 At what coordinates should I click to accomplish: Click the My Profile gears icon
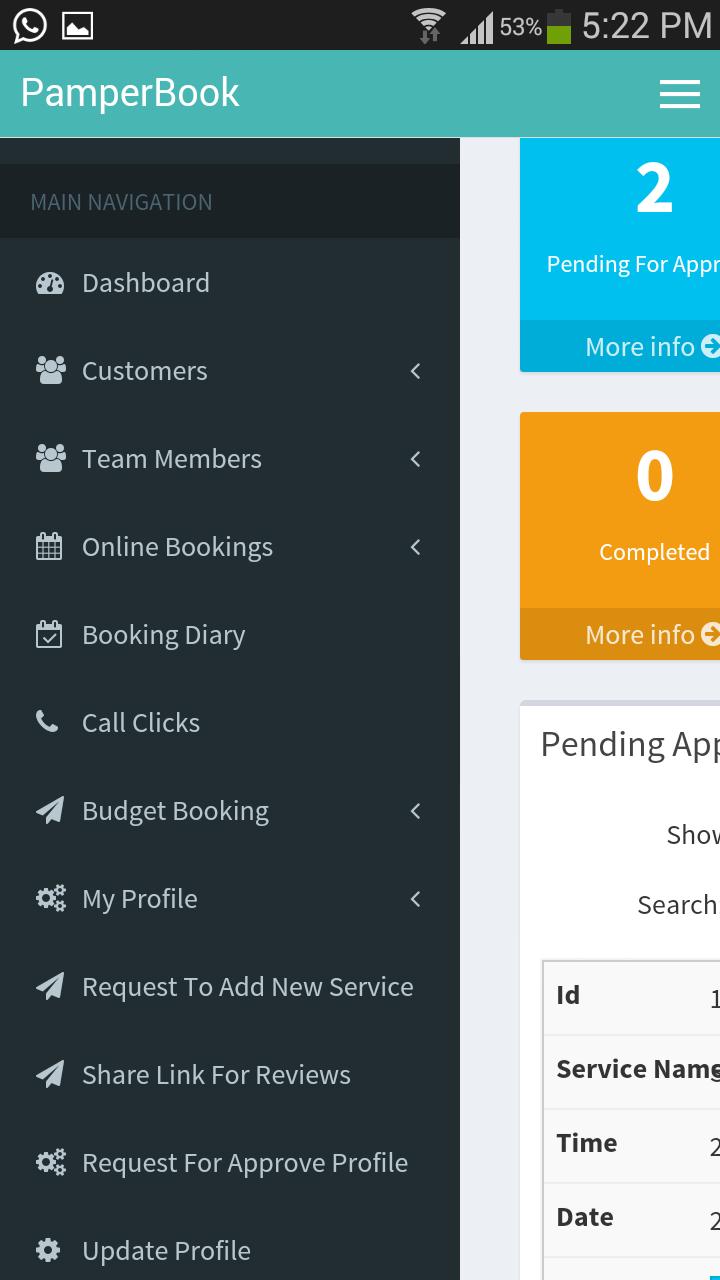click(x=50, y=898)
